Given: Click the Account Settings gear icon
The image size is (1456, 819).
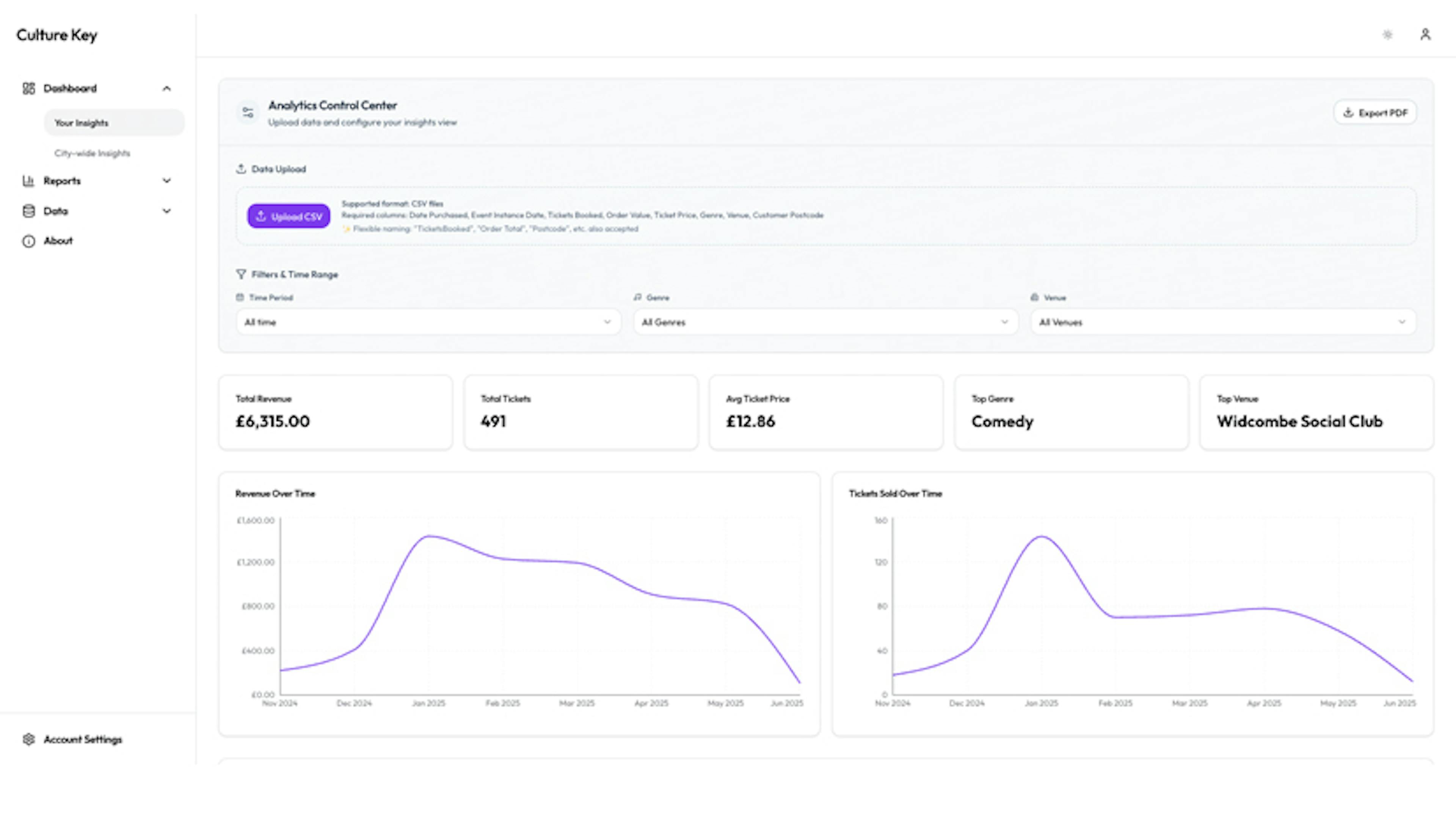Looking at the screenshot, I should tap(29, 739).
